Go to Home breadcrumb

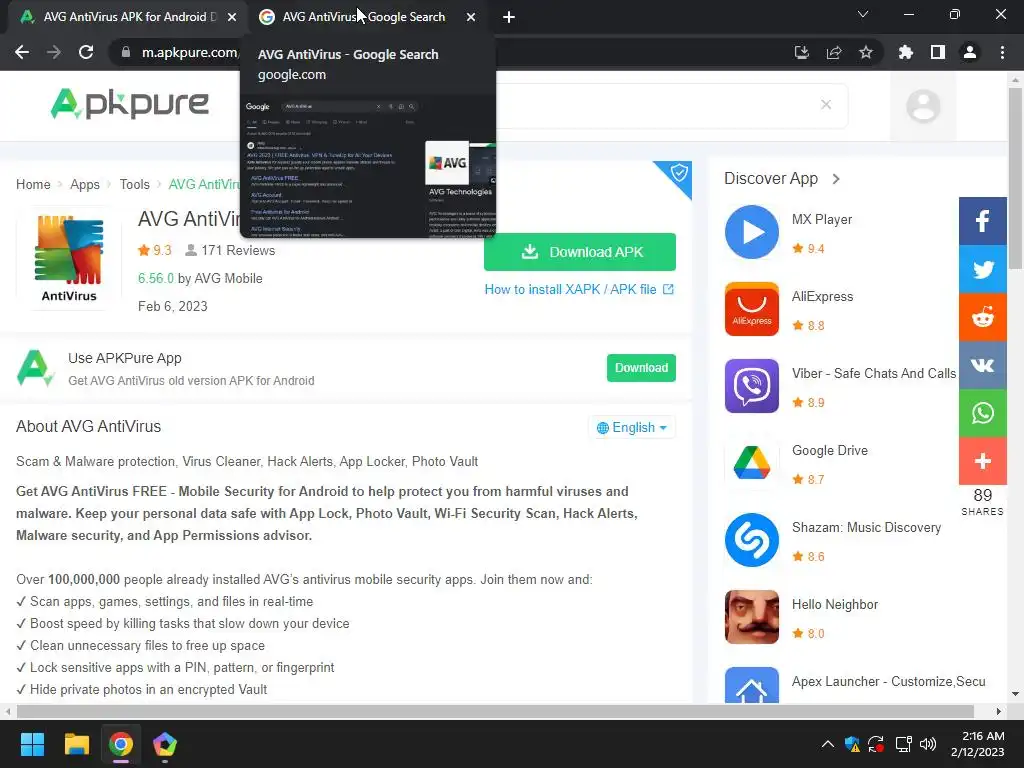(33, 184)
